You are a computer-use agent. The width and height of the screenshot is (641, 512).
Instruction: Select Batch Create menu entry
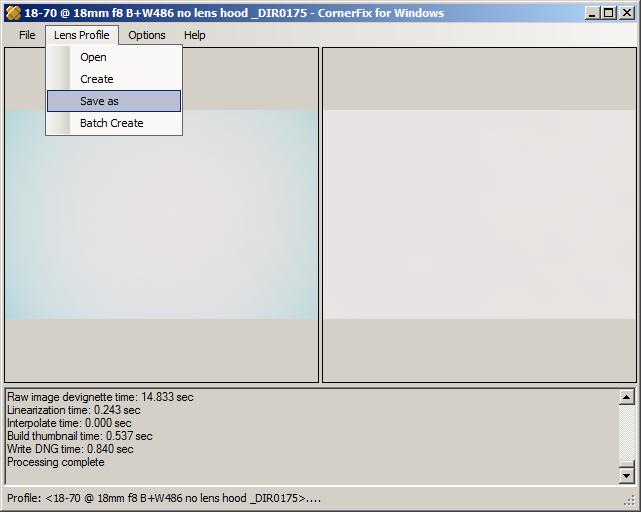click(x=114, y=123)
